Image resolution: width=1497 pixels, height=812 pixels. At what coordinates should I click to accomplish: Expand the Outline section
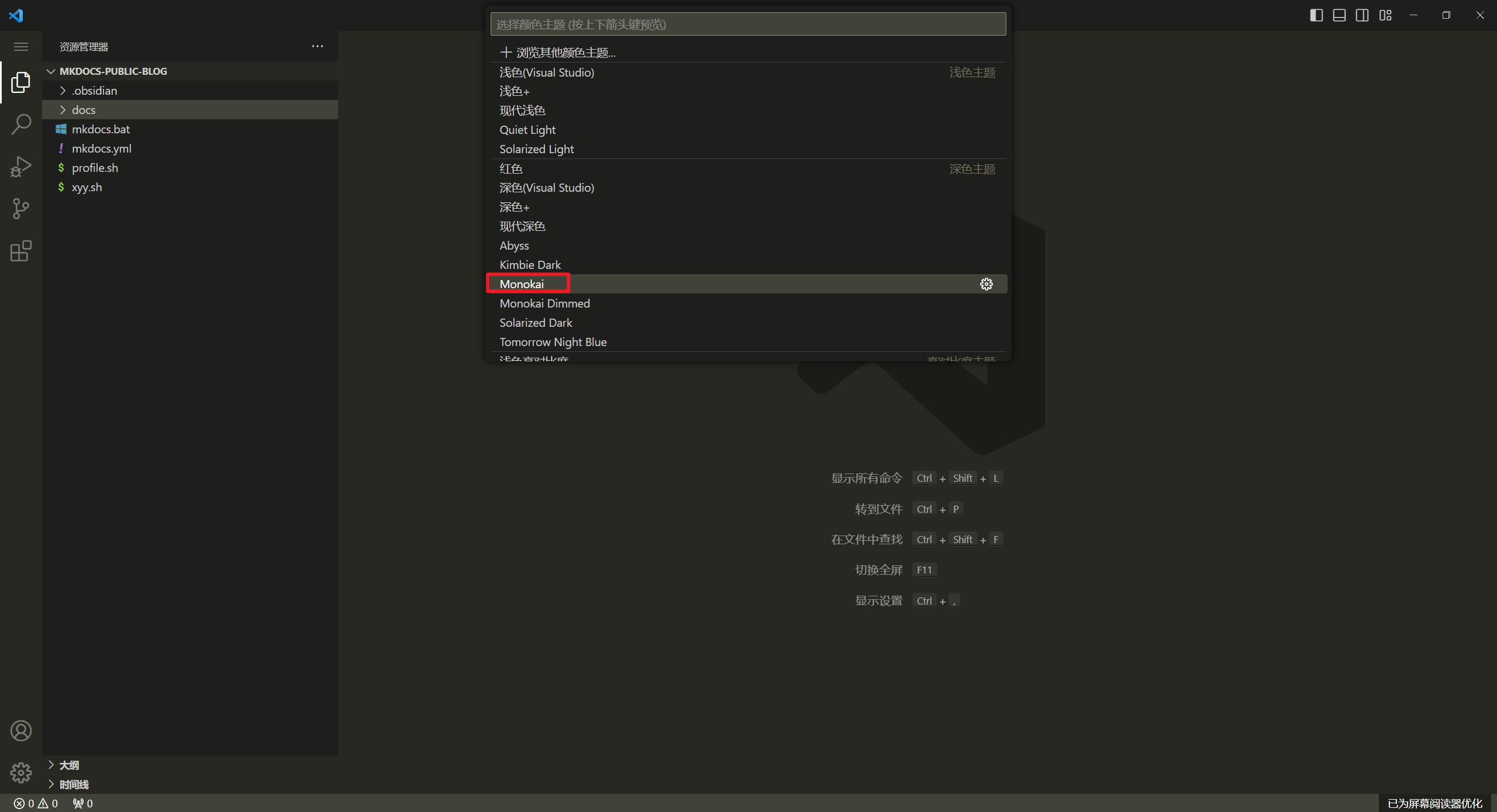tap(190, 765)
